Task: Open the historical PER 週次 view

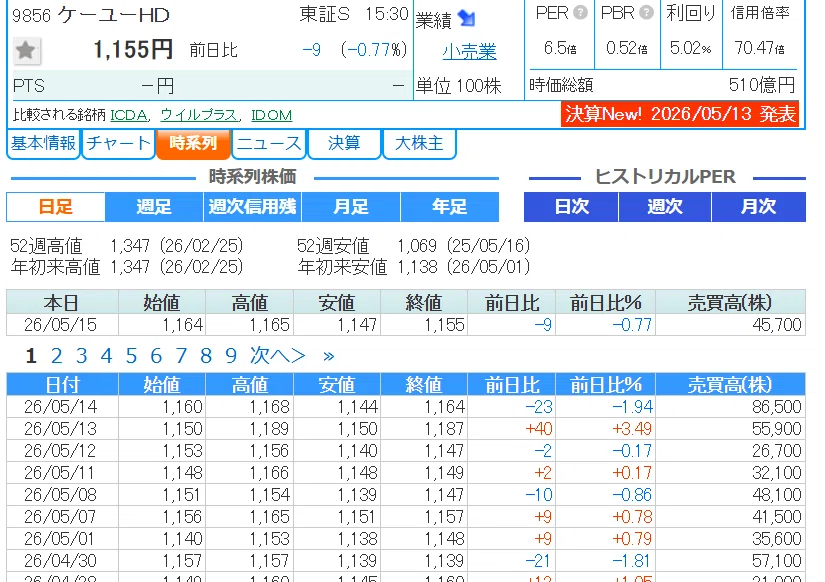Action: pos(665,207)
